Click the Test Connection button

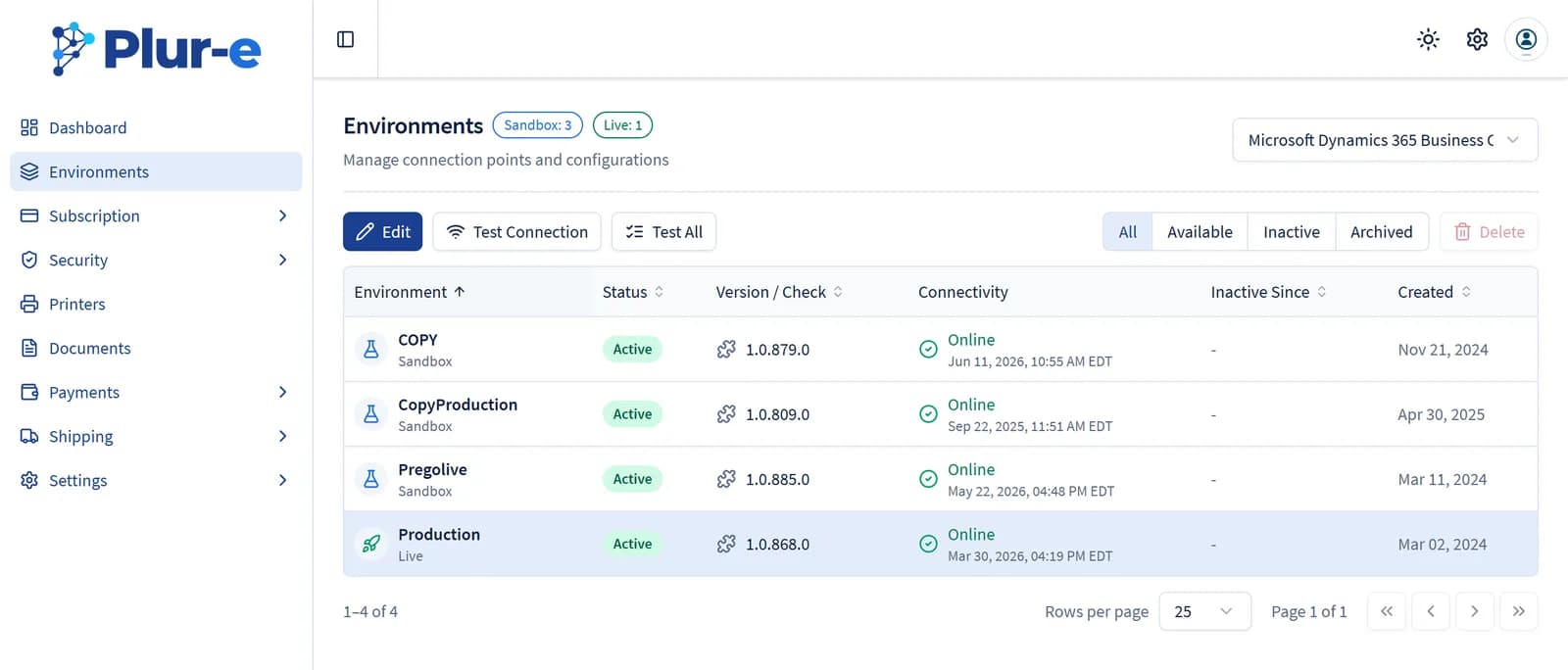pos(516,232)
